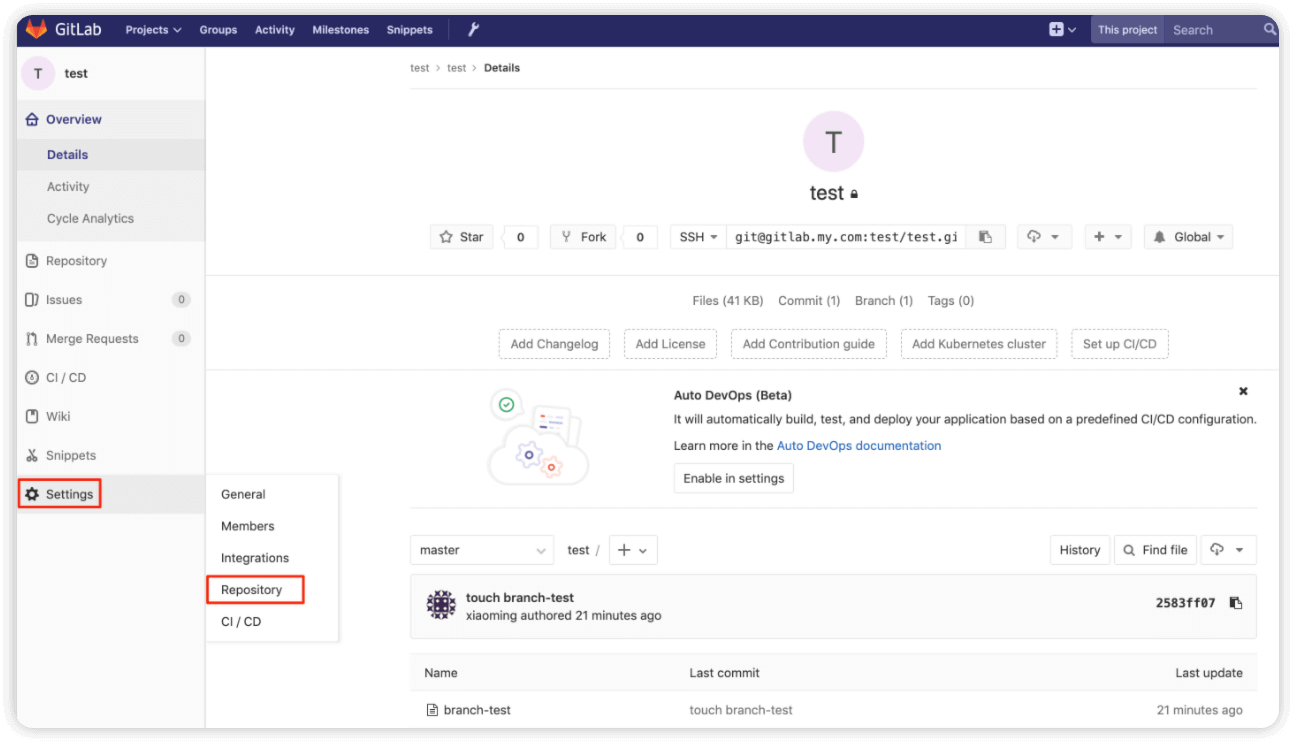This screenshot has height=743, width=1294.
Task: Open the new item plus menu in navbar
Action: [x=1062, y=30]
